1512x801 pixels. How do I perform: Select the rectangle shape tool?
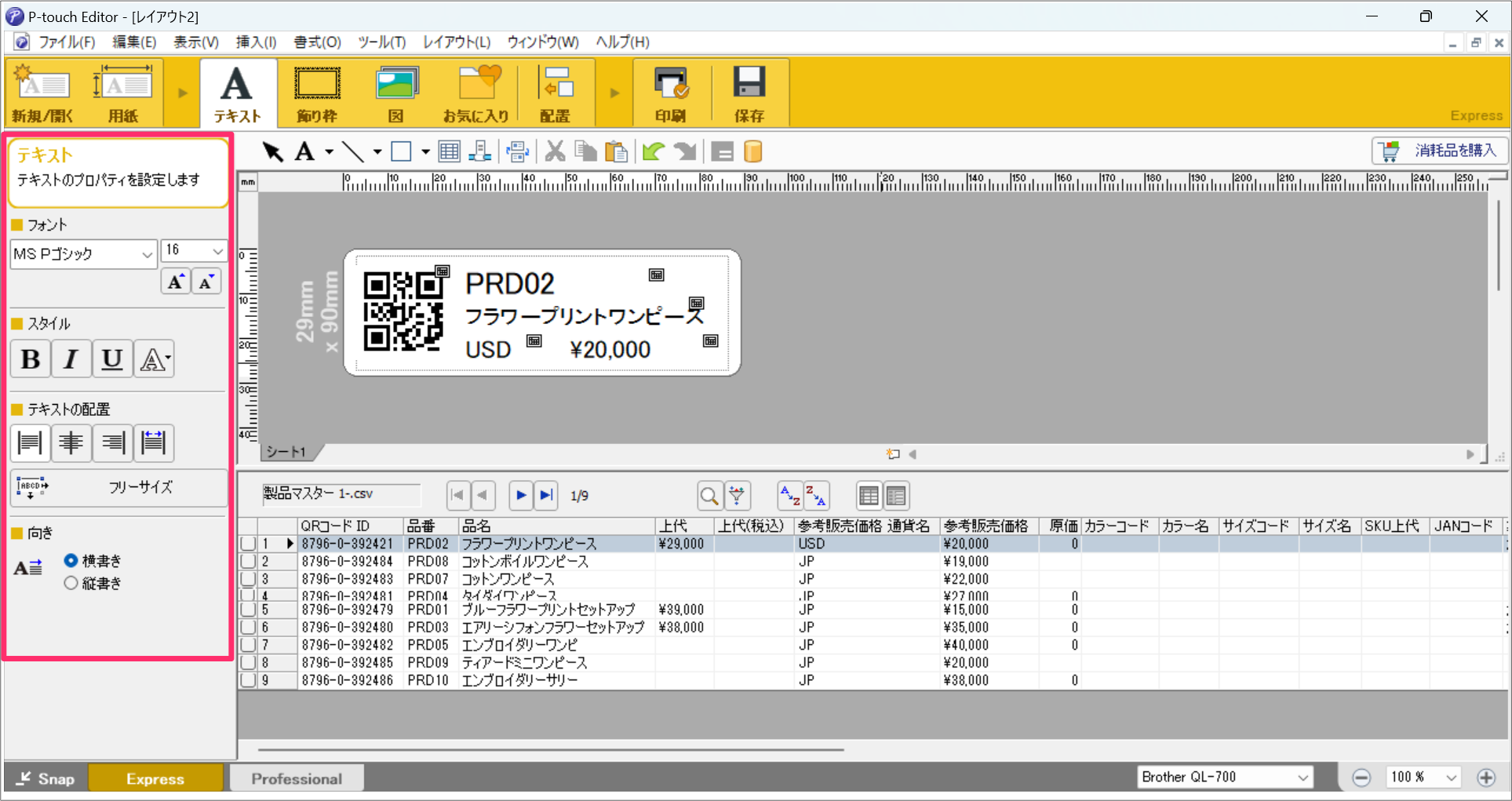click(401, 151)
